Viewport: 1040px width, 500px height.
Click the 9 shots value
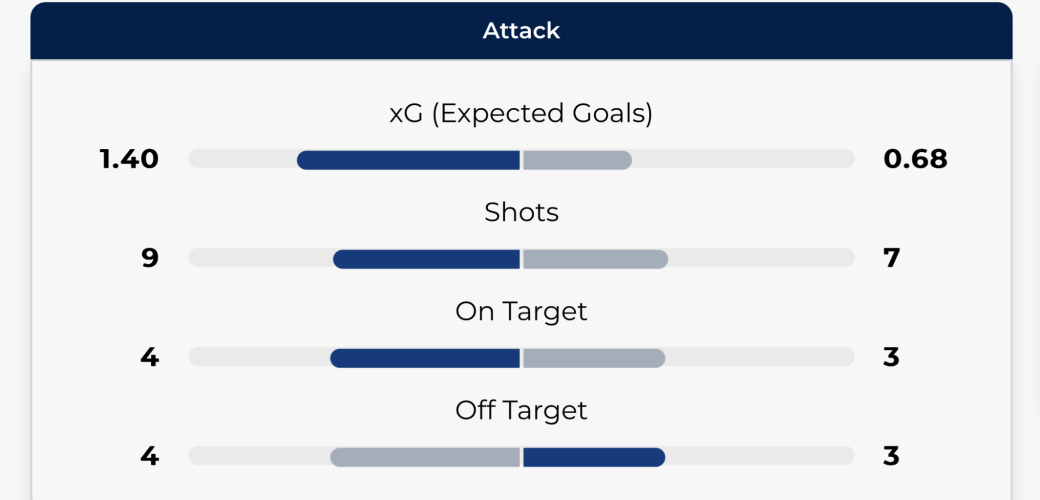[x=150, y=258]
